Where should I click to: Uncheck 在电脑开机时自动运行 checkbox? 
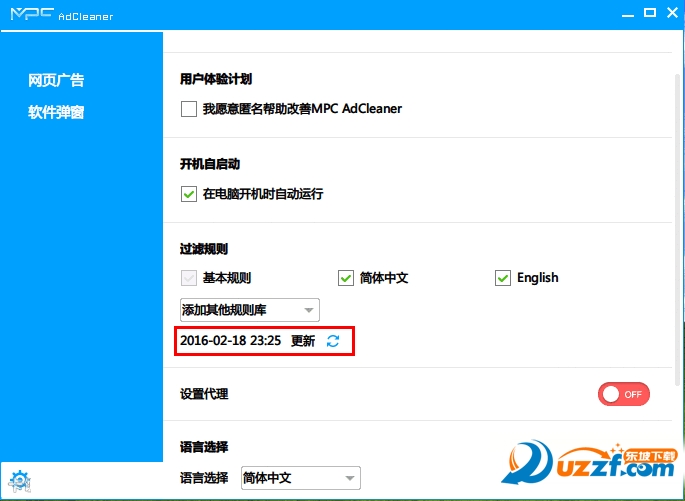[x=189, y=194]
